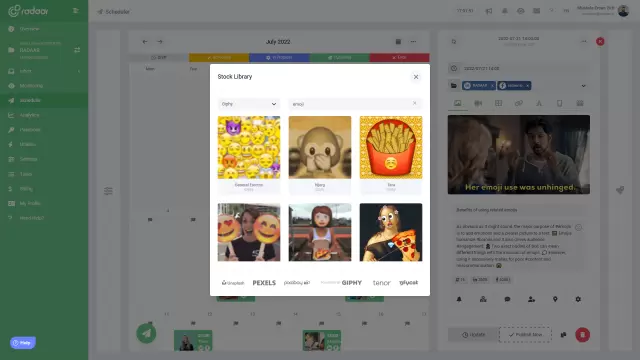The width and height of the screenshot is (640, 360).
Task: Select the french fries GIF
Action: click(391, 147)
